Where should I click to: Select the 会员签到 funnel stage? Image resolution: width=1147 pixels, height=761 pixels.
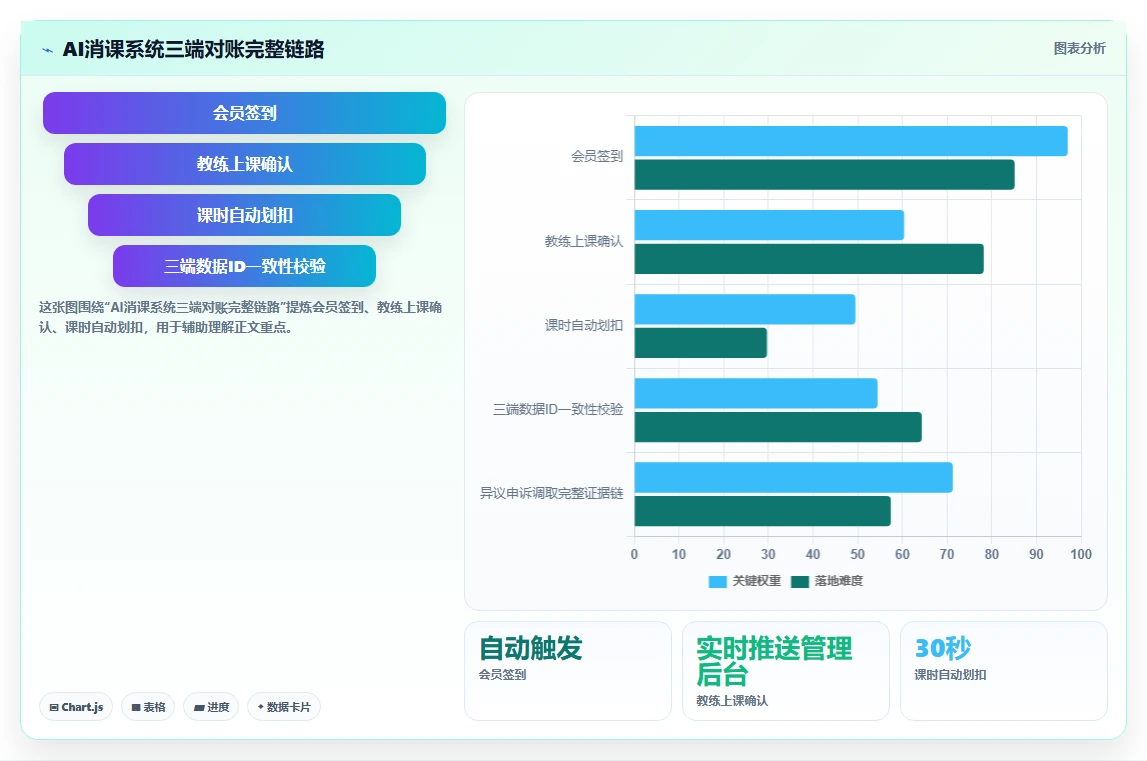244,113
